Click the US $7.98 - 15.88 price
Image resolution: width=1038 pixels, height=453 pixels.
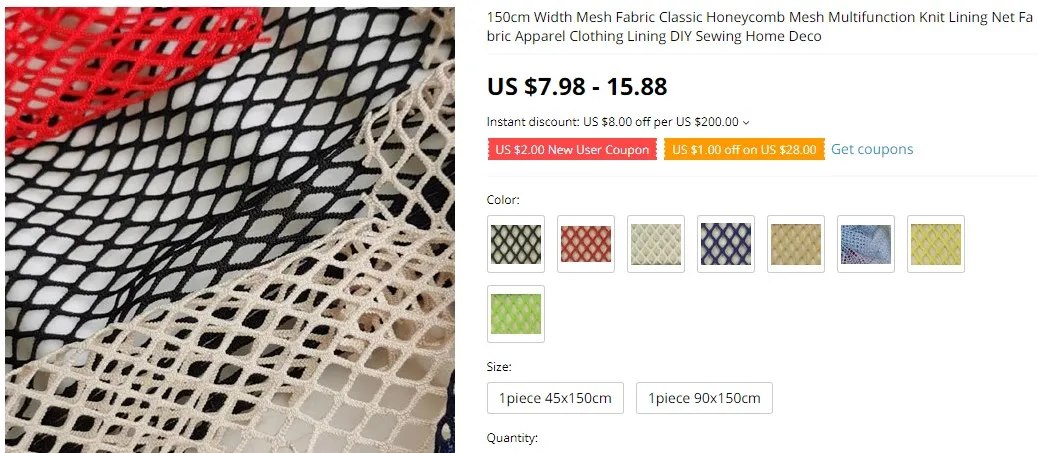[577, 87]
